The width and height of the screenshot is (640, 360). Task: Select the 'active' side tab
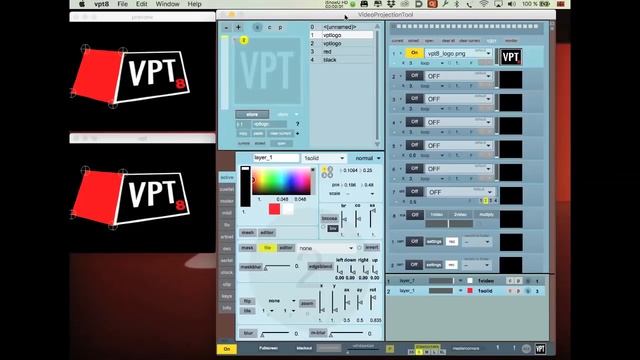(x=227, y=178)
